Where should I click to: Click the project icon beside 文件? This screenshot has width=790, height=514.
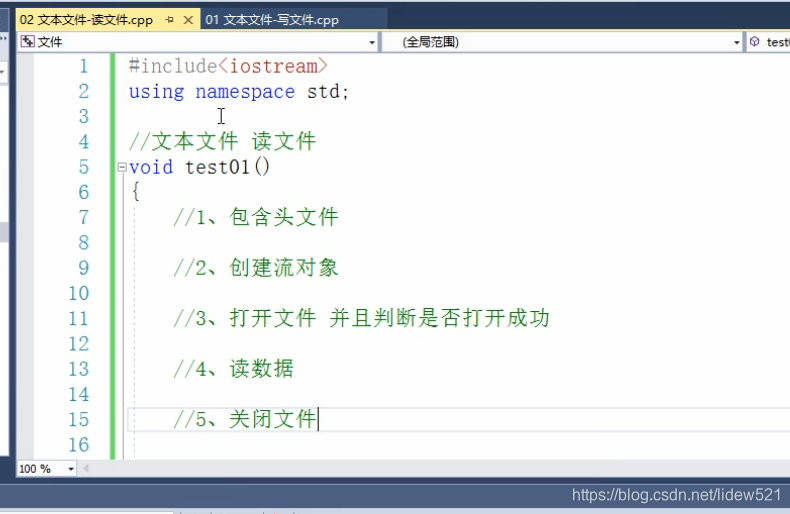tap(27, 42)
